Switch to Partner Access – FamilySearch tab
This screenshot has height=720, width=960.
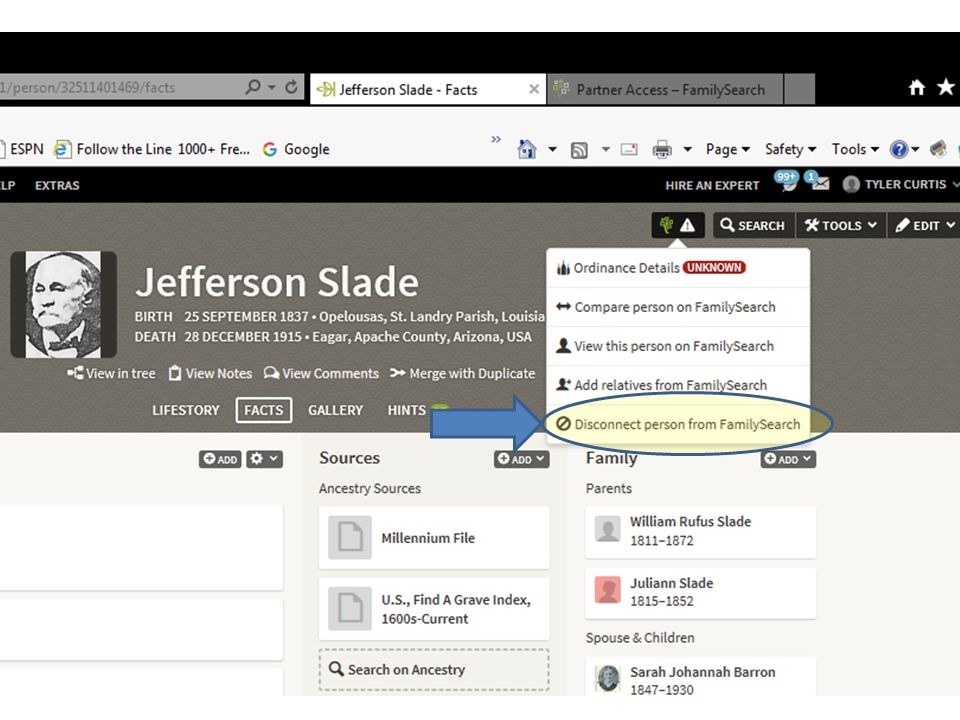665,89
